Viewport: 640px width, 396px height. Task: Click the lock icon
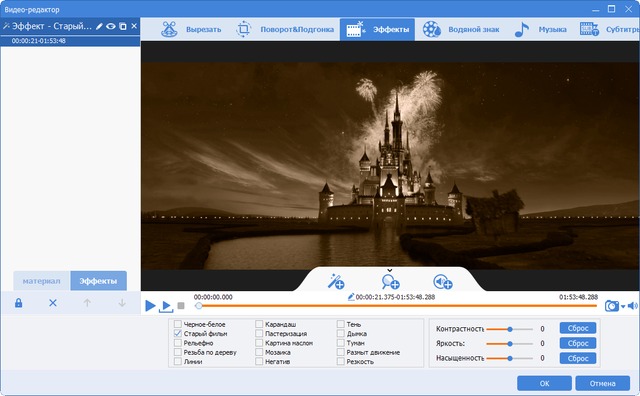(18, 303)
